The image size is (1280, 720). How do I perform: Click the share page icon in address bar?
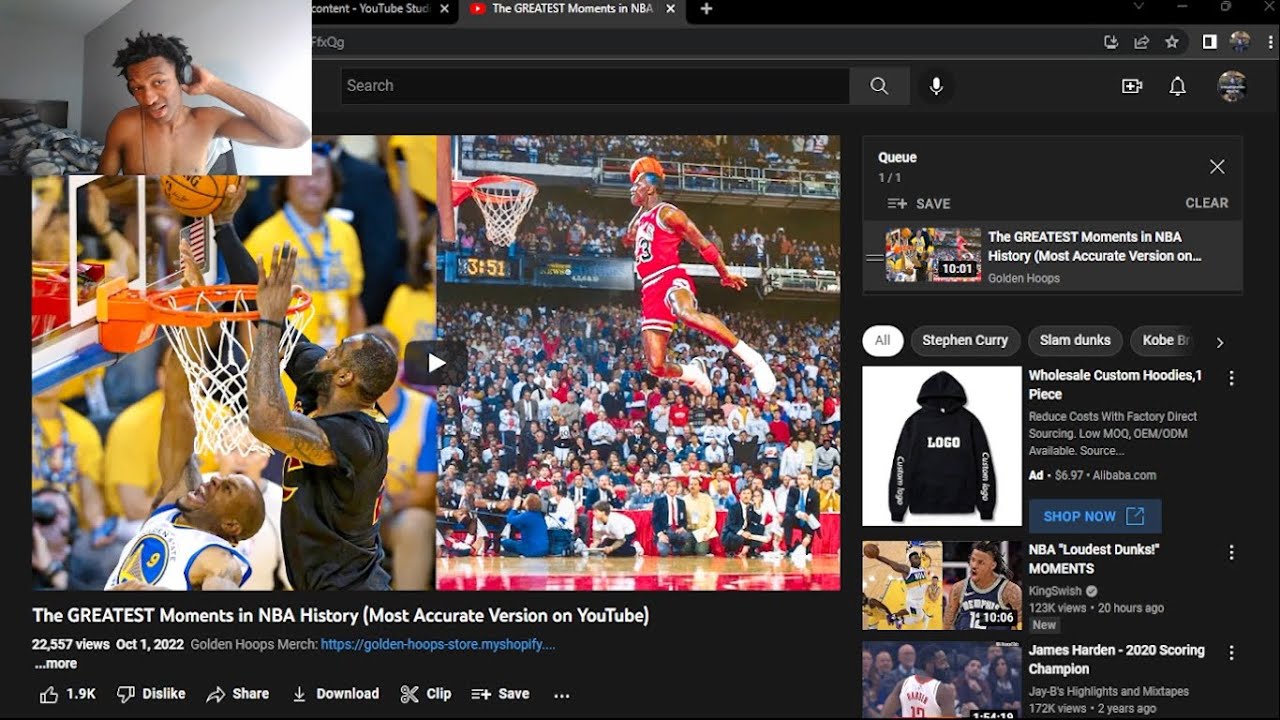(1141, 42)
